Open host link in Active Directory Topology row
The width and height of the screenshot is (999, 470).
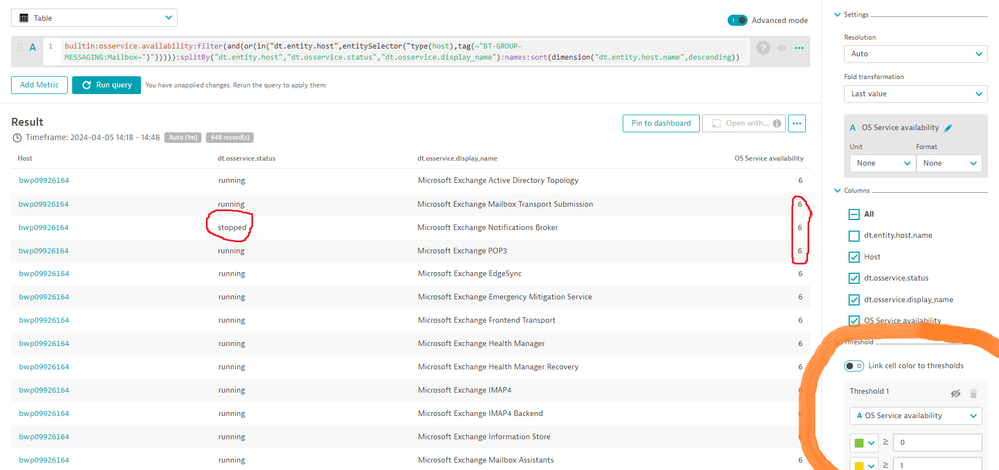[43, 180]
